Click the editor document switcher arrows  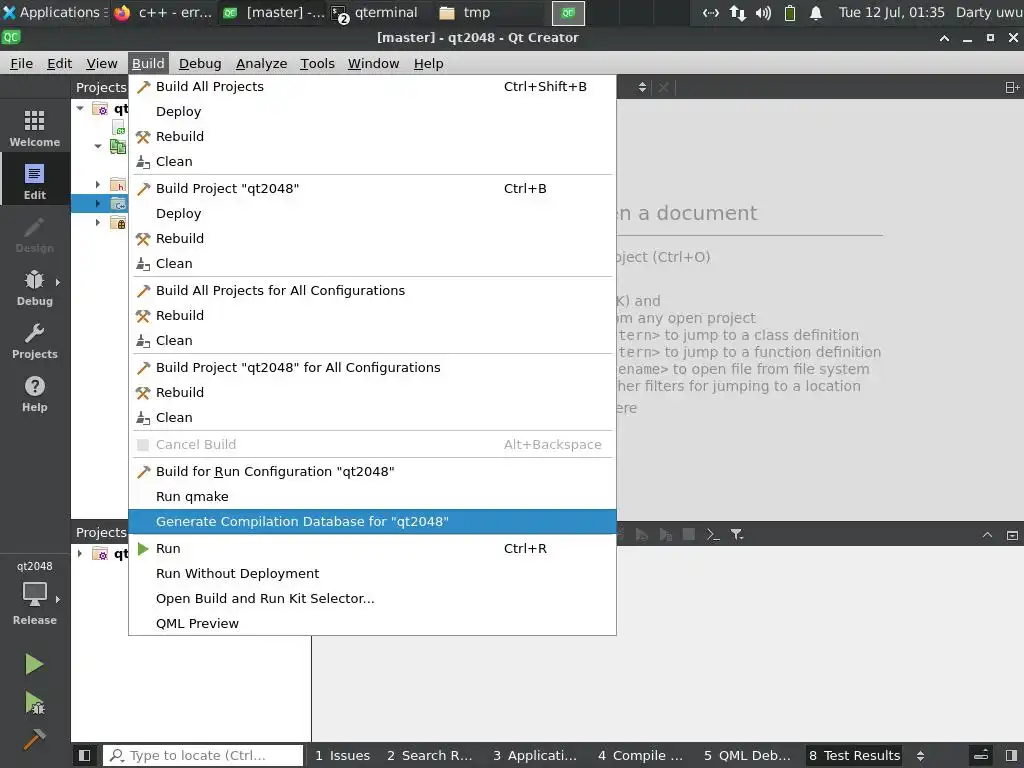coord(642,88)
